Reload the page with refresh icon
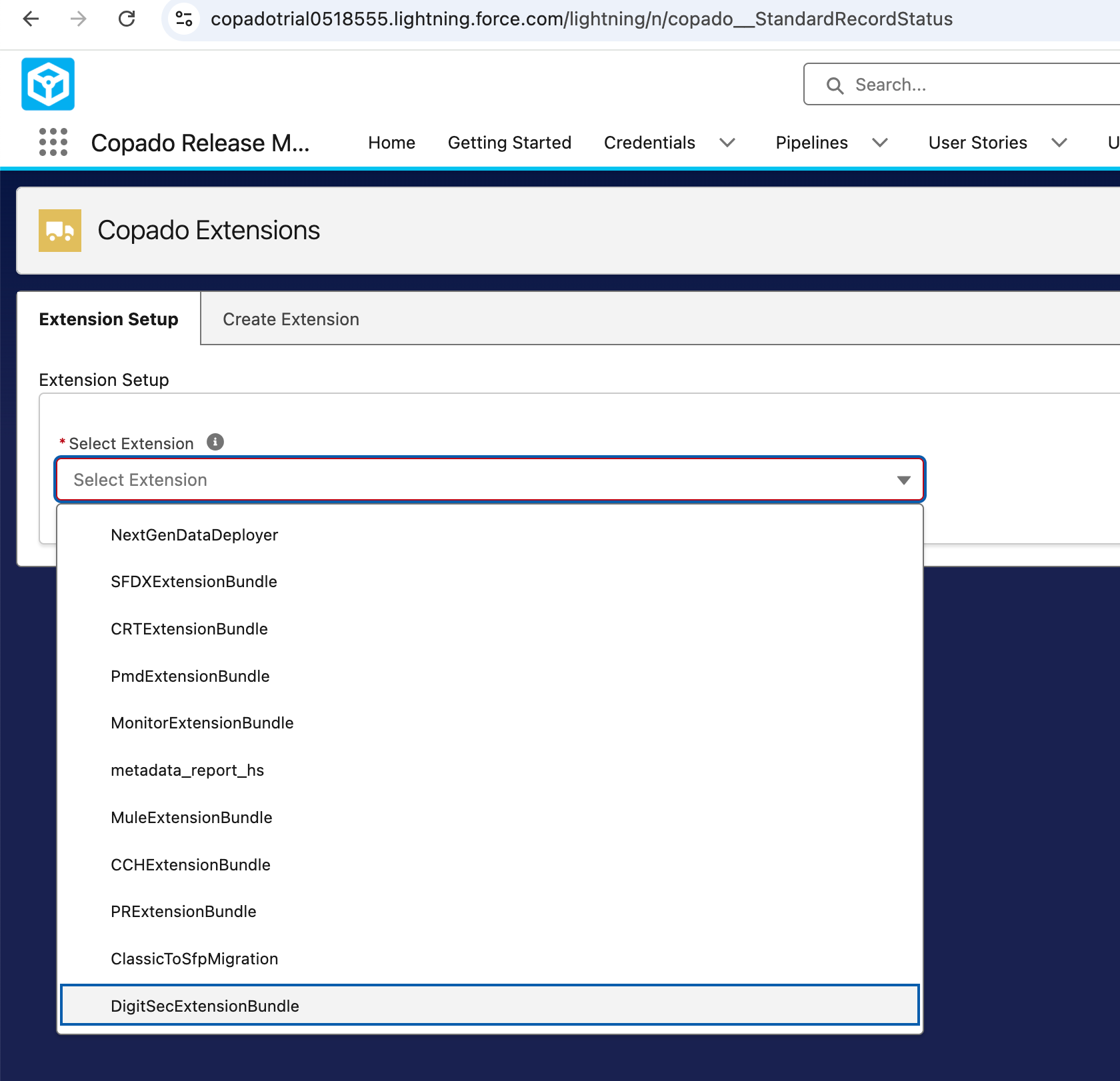The height and width of the screenshot is (1081, 1120). [x=127, y=19]
